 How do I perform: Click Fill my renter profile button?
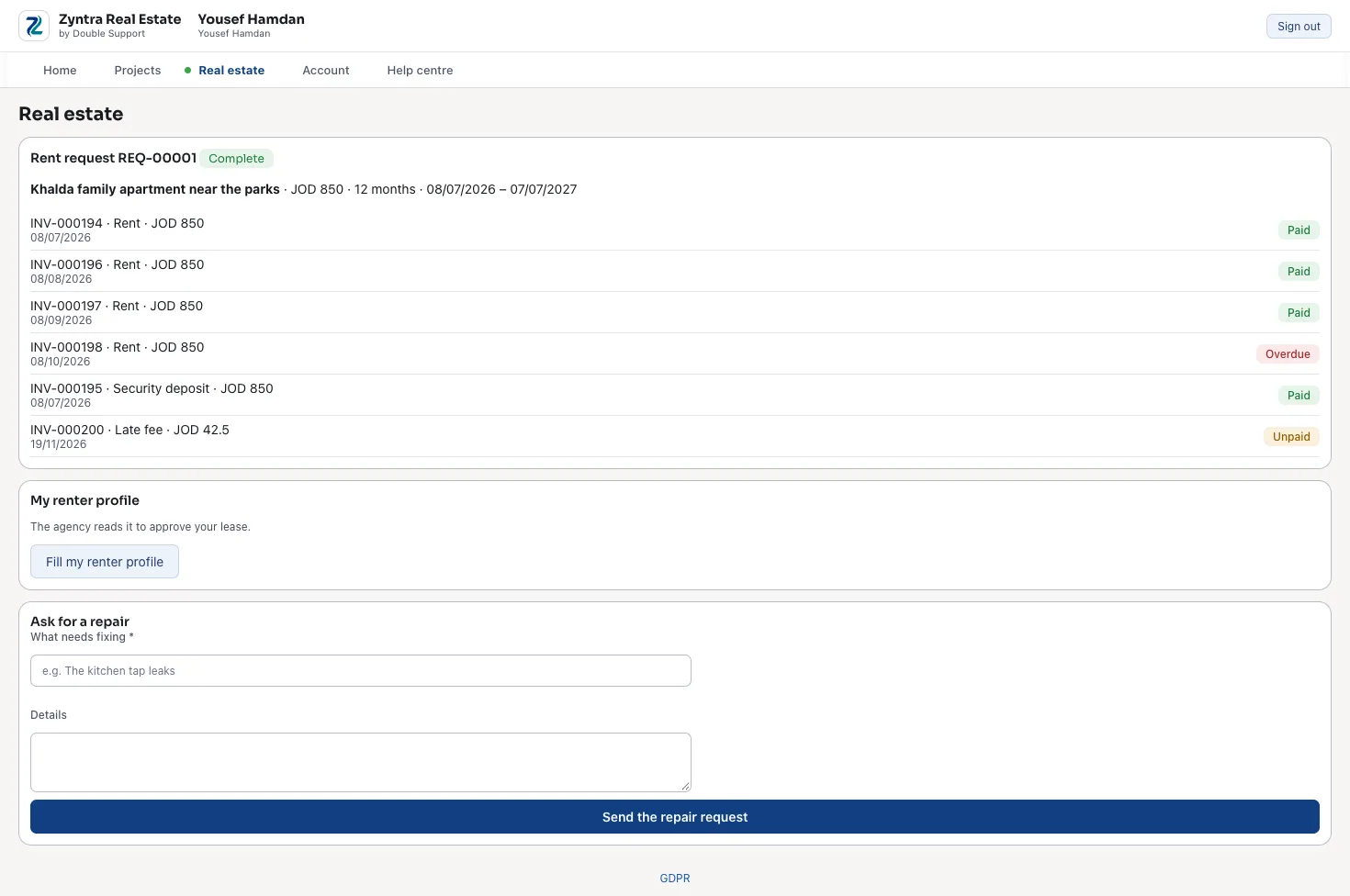pos(105,562)
